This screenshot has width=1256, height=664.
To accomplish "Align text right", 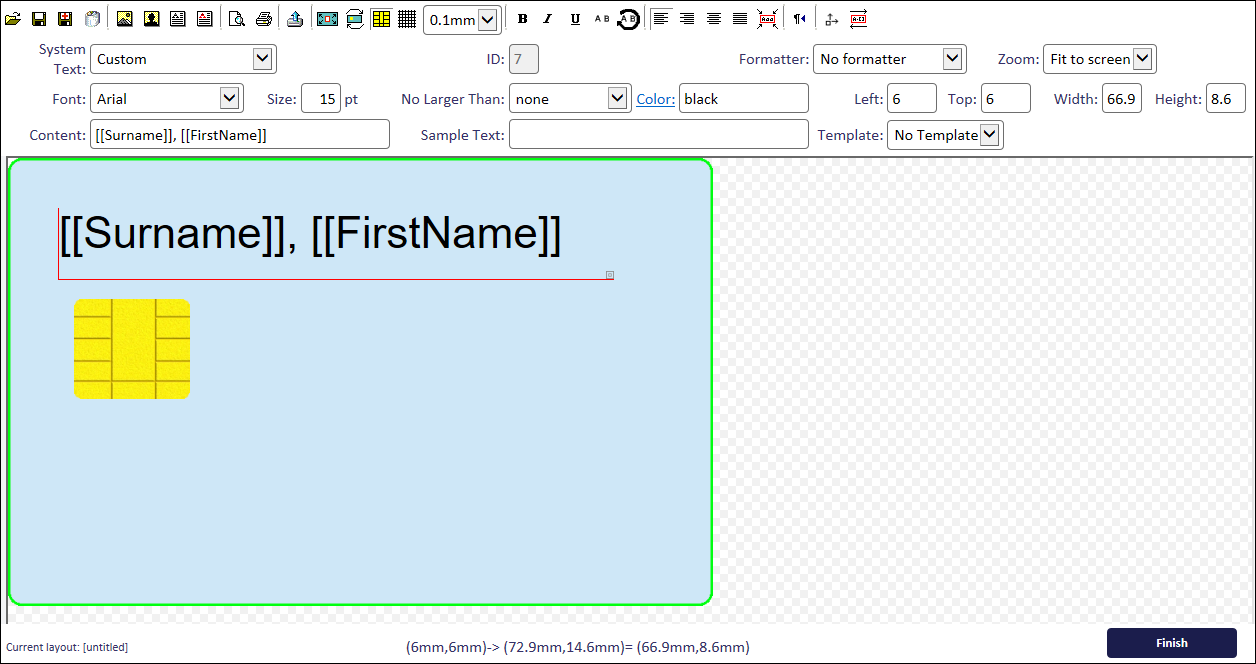I will [x=687, y=18].
